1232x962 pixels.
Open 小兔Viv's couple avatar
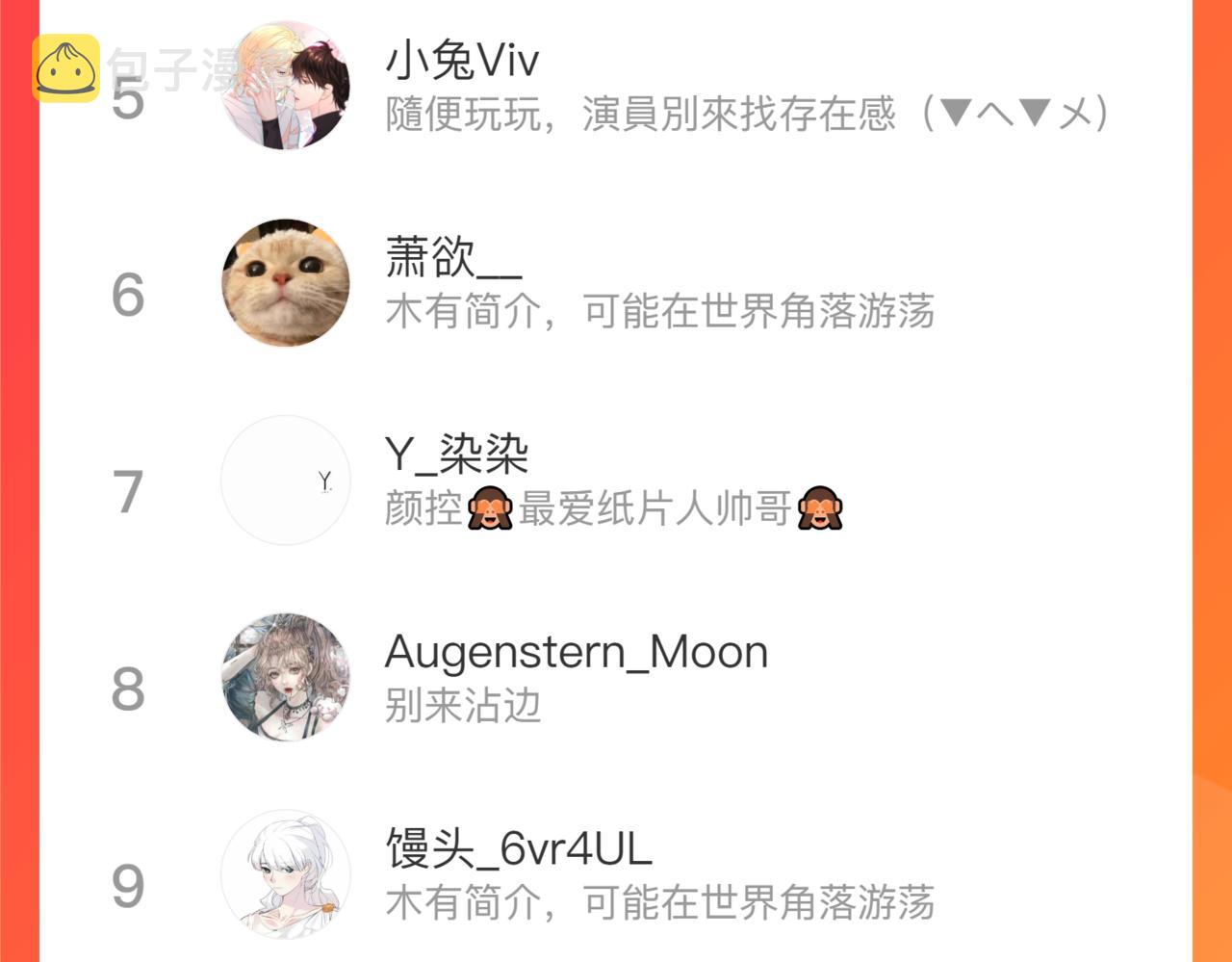click(x=286, y=86)
